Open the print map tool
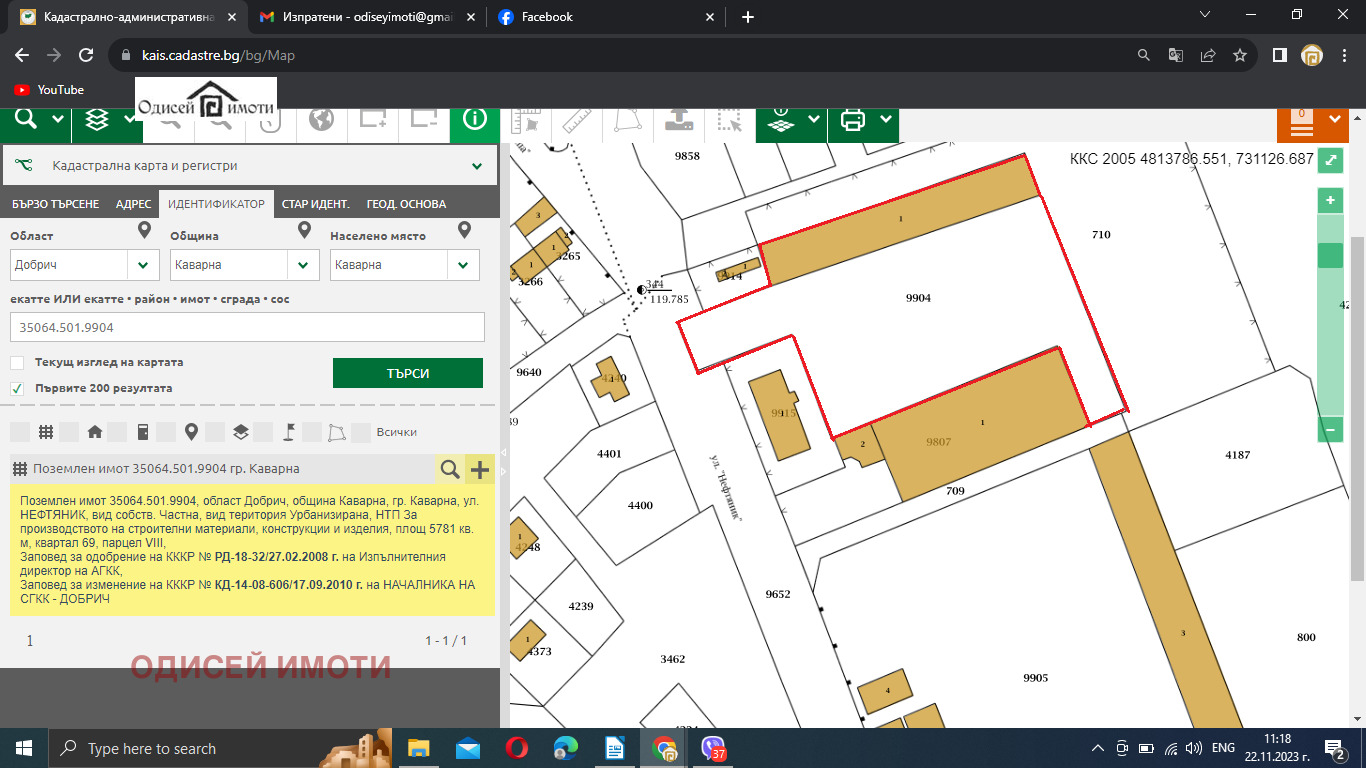 tap(853, 120)
